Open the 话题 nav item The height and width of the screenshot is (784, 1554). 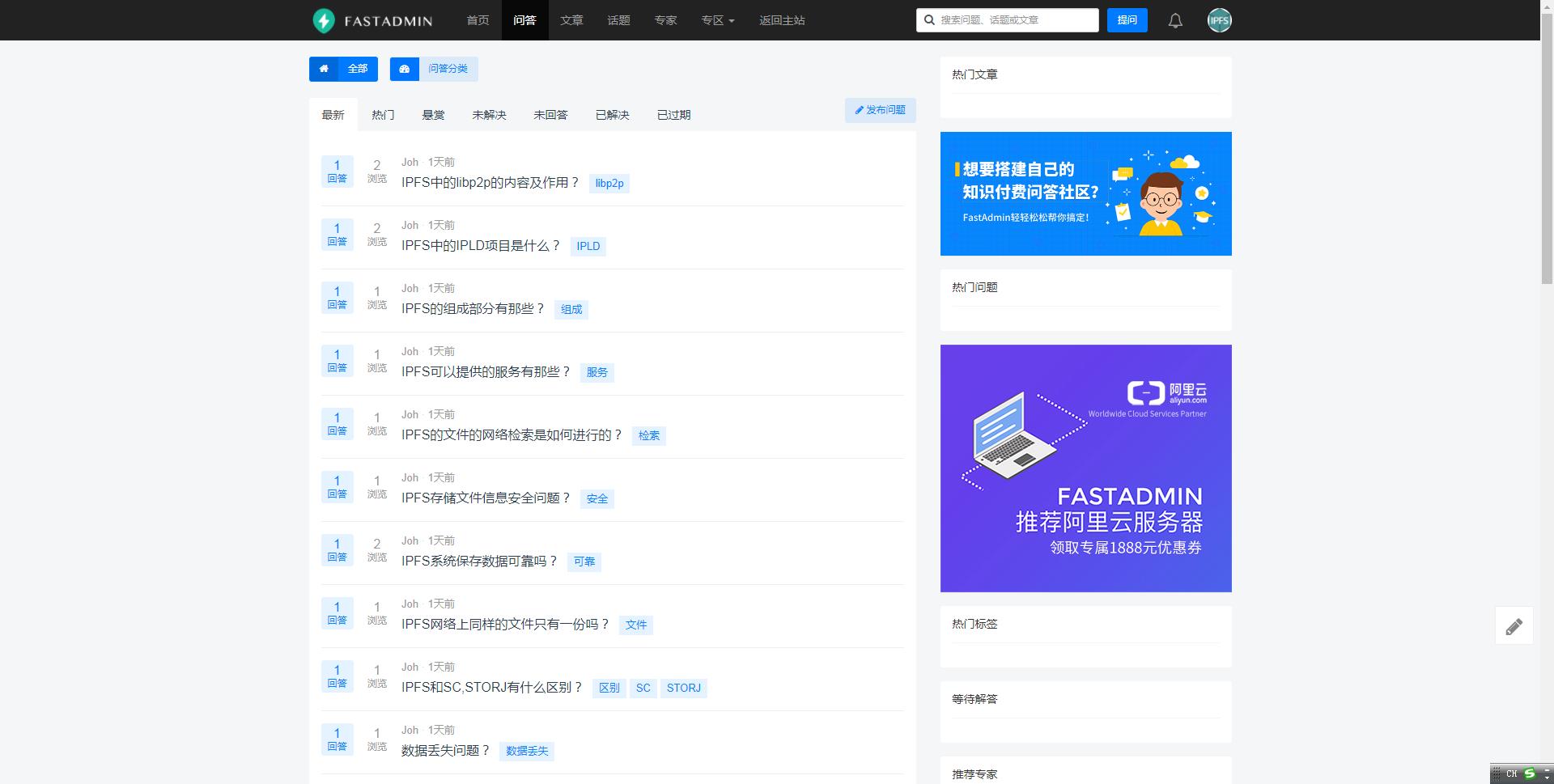point(618,20)
